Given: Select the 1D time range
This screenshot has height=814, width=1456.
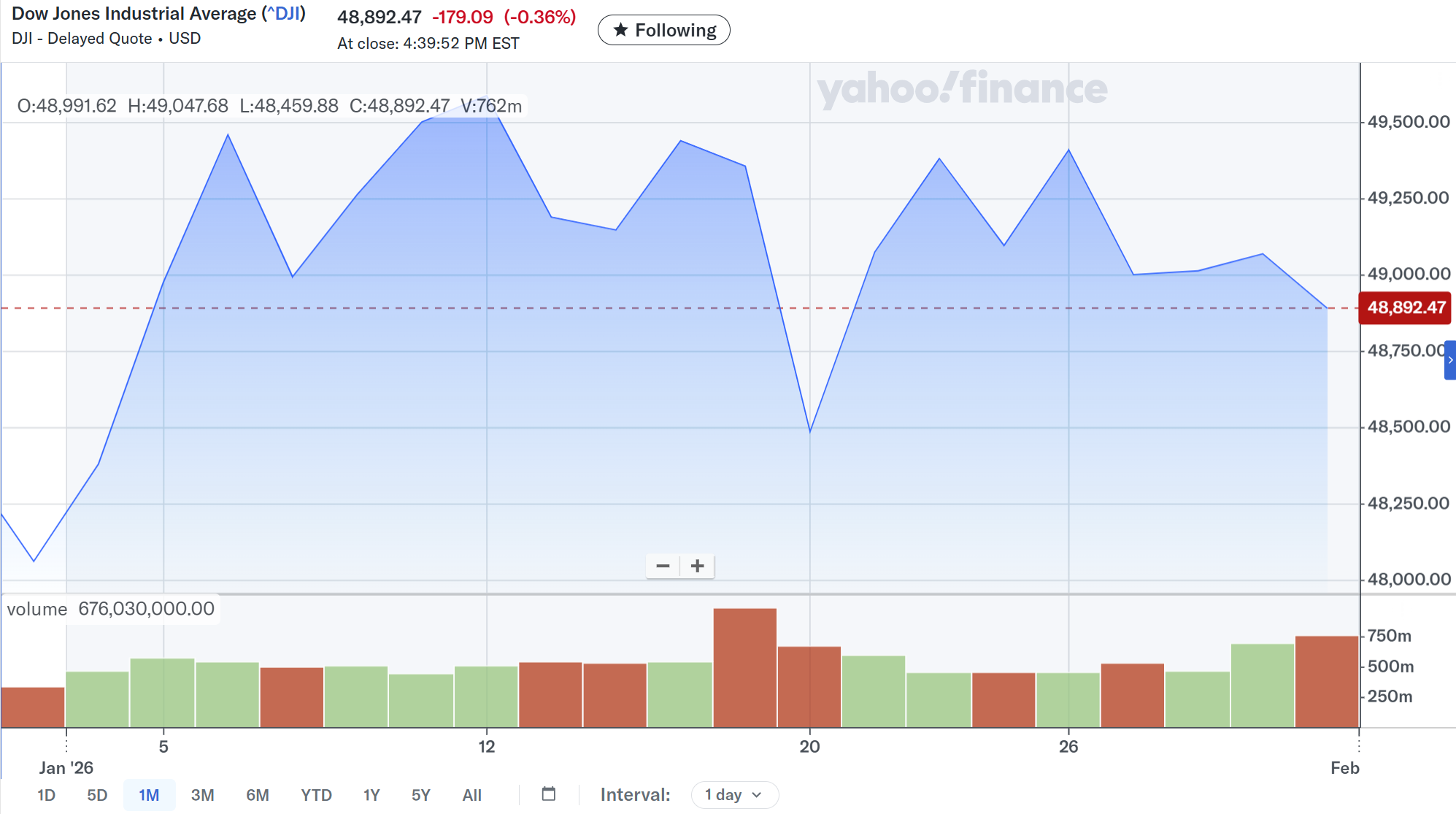Looking at the screenshot, I should tap(46, 795).
